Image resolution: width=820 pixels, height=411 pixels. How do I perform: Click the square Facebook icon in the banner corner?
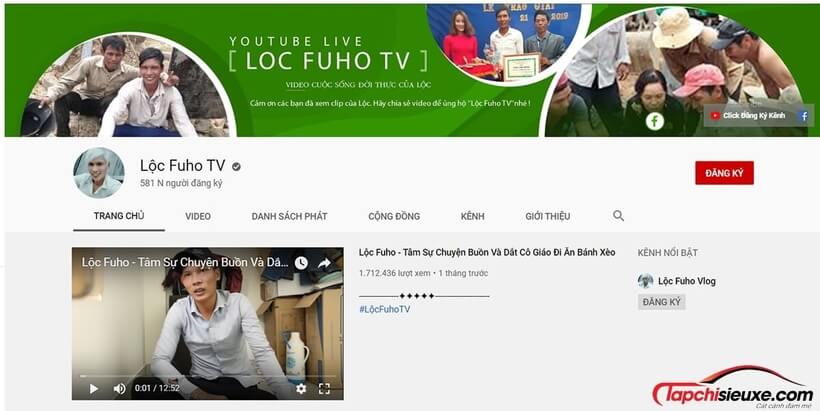803,116
